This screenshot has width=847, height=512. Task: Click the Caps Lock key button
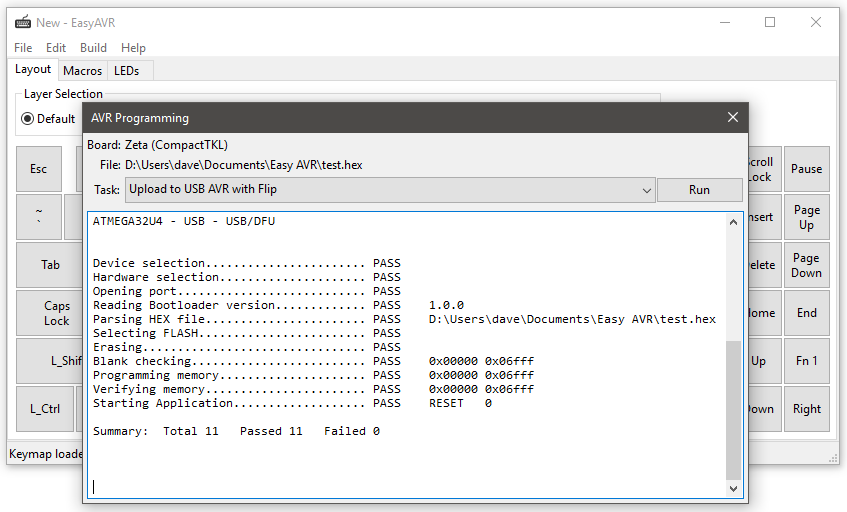coord(50,313)
